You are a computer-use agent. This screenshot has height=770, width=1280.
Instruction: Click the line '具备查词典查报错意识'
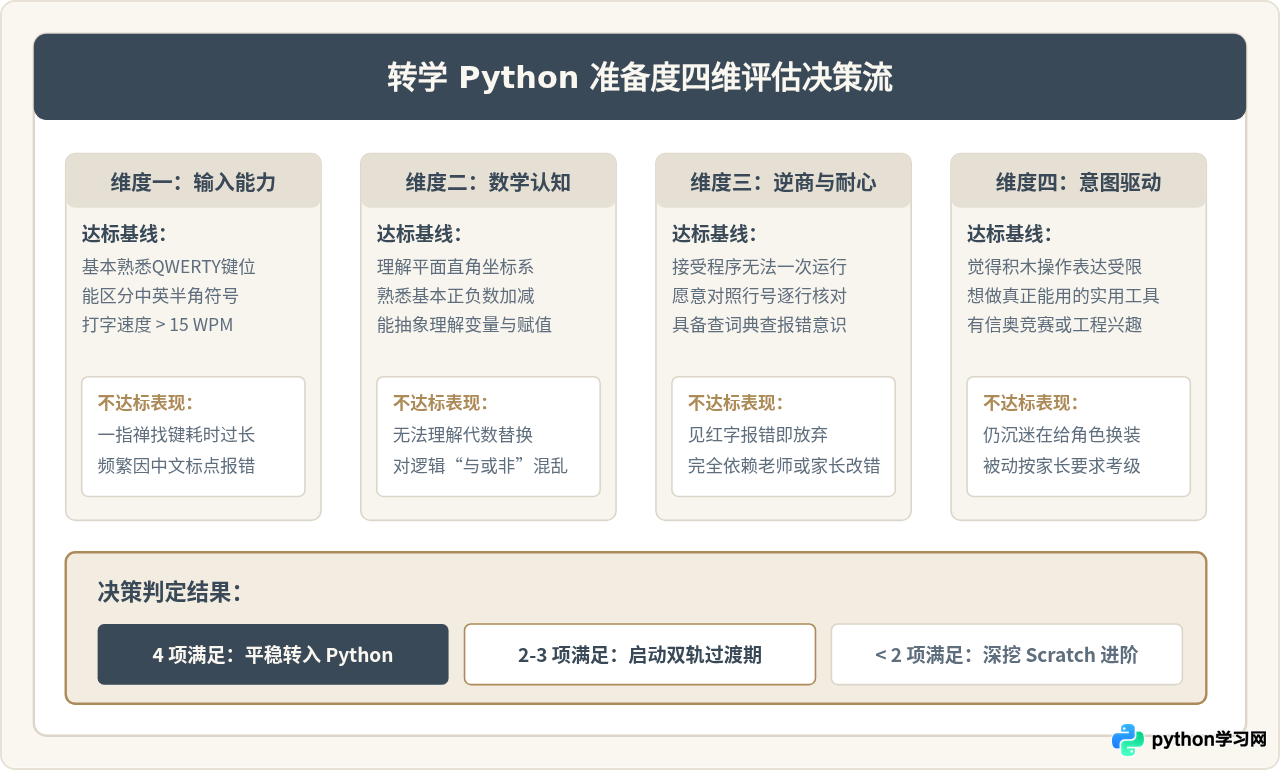tap(759, 325)
